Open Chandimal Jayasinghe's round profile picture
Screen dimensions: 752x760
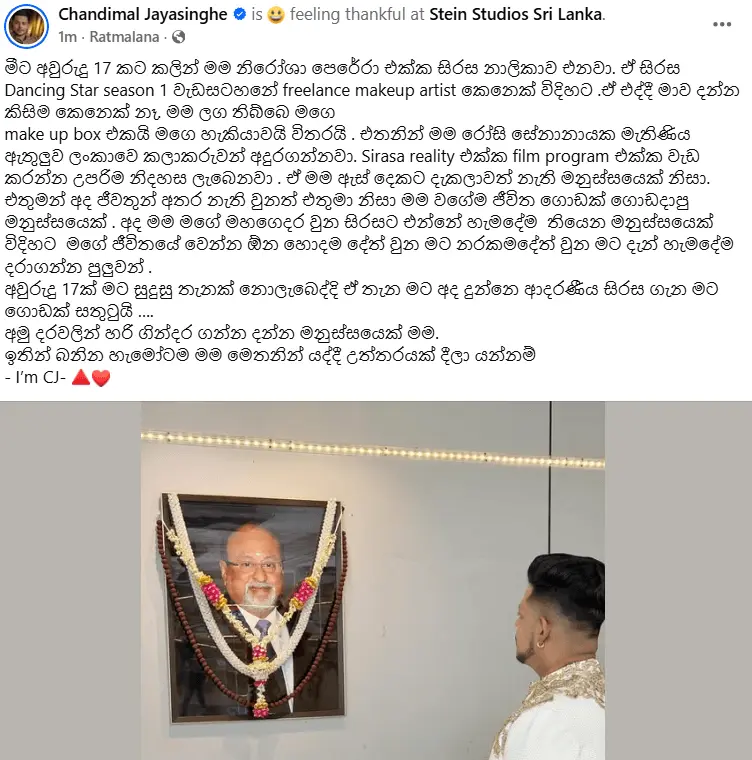click(x=26, y=26)
